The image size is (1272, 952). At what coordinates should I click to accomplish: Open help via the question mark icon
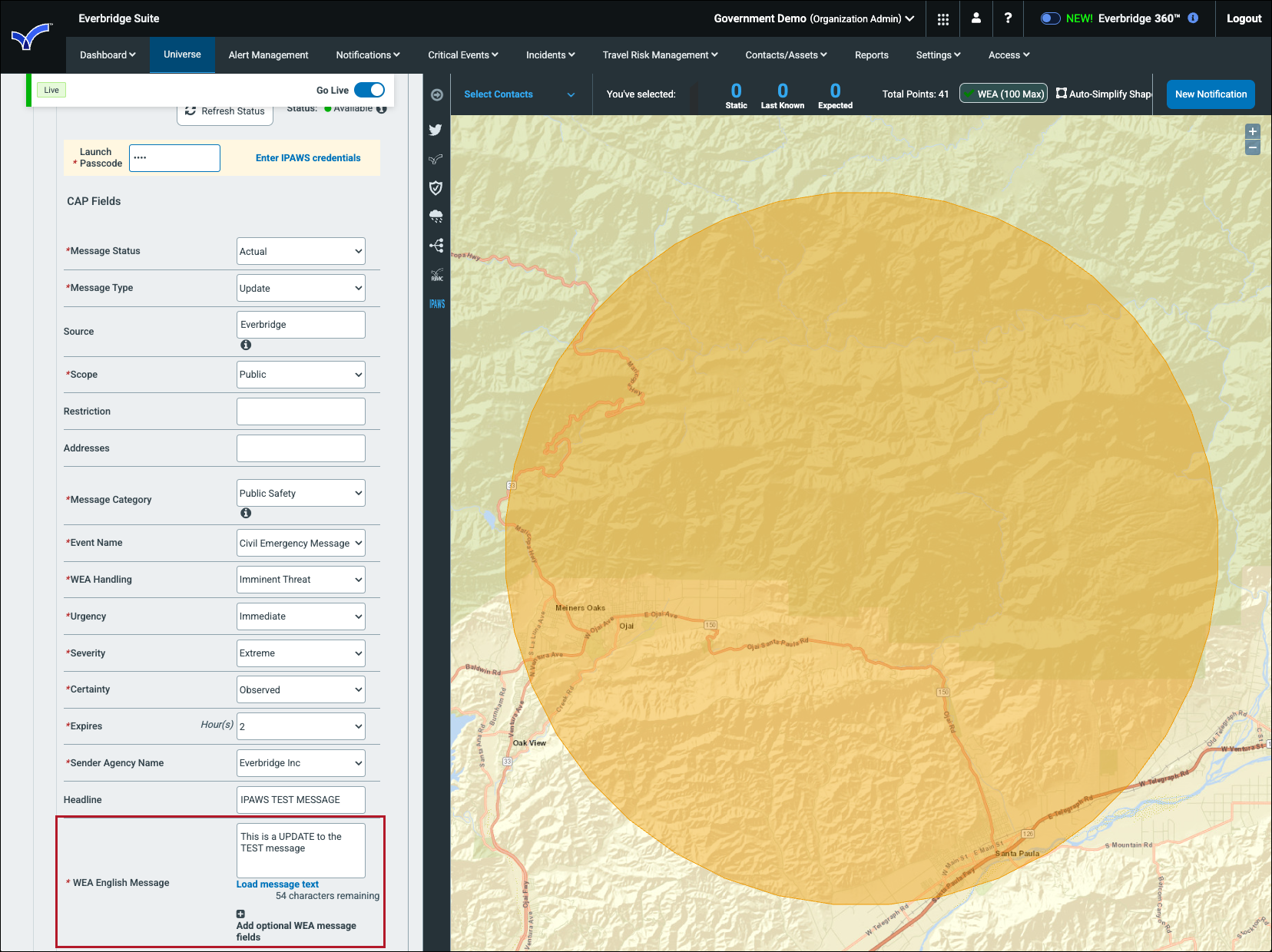point(1008,18)
